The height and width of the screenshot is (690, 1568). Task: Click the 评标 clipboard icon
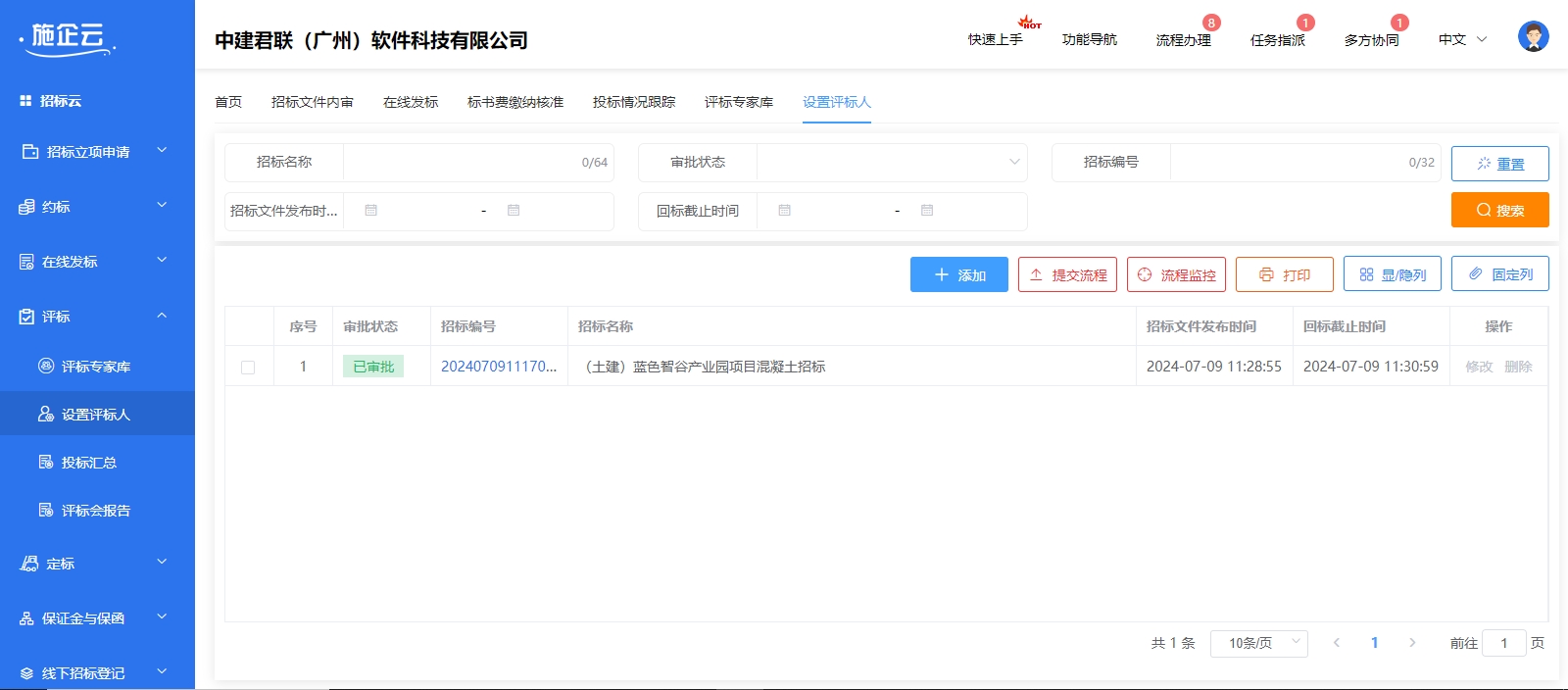pyautogui.click(x=27, y=317)
